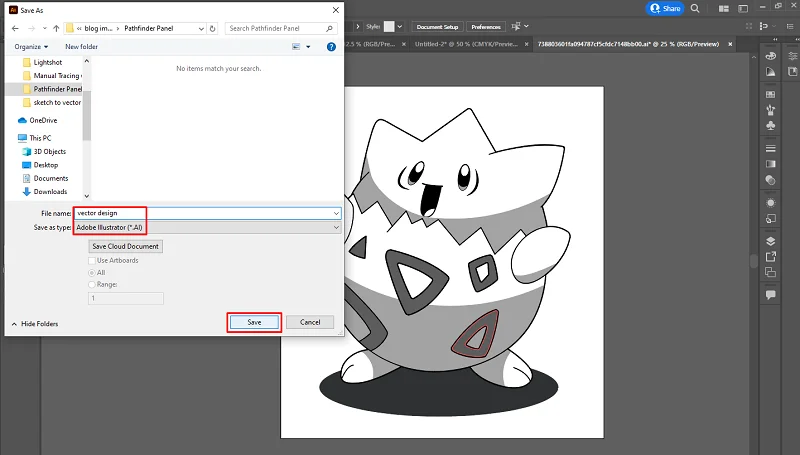Open the Layers panel icon
The image size is (800, 455).
pos(770,241)
